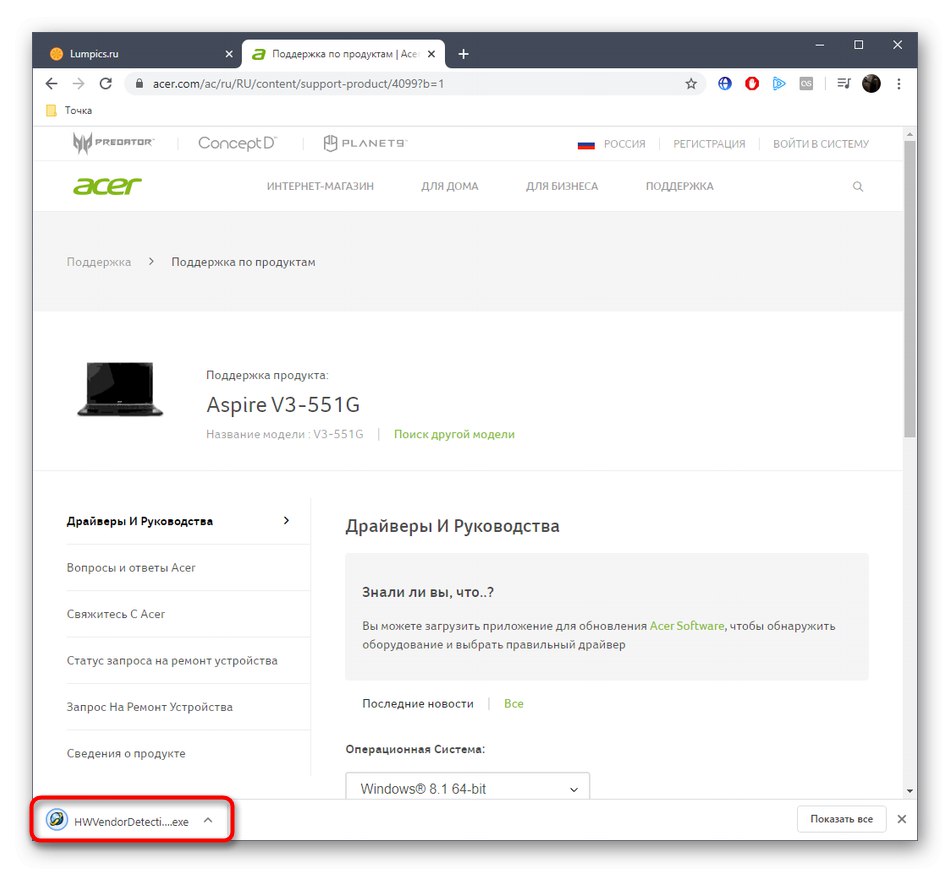Close the downloads bar

pos(902,819)
